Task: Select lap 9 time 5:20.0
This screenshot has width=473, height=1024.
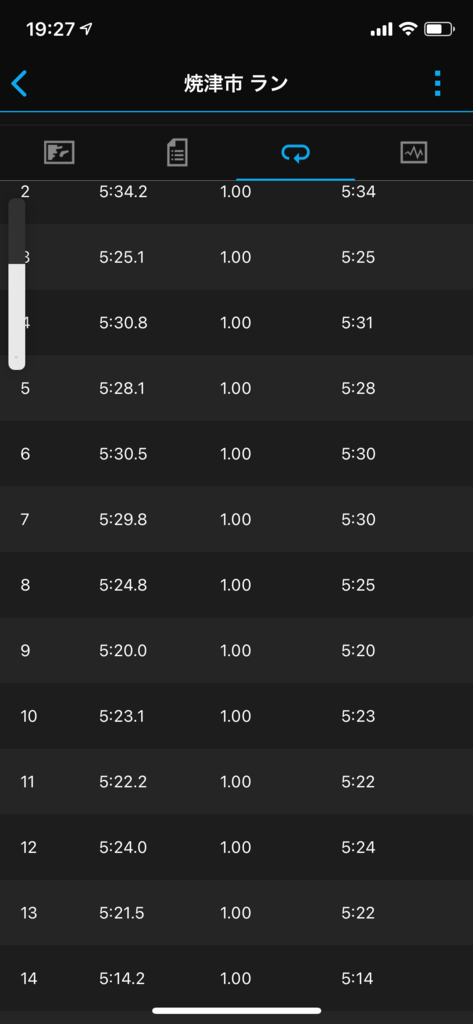Action: [x=123, y=650]
